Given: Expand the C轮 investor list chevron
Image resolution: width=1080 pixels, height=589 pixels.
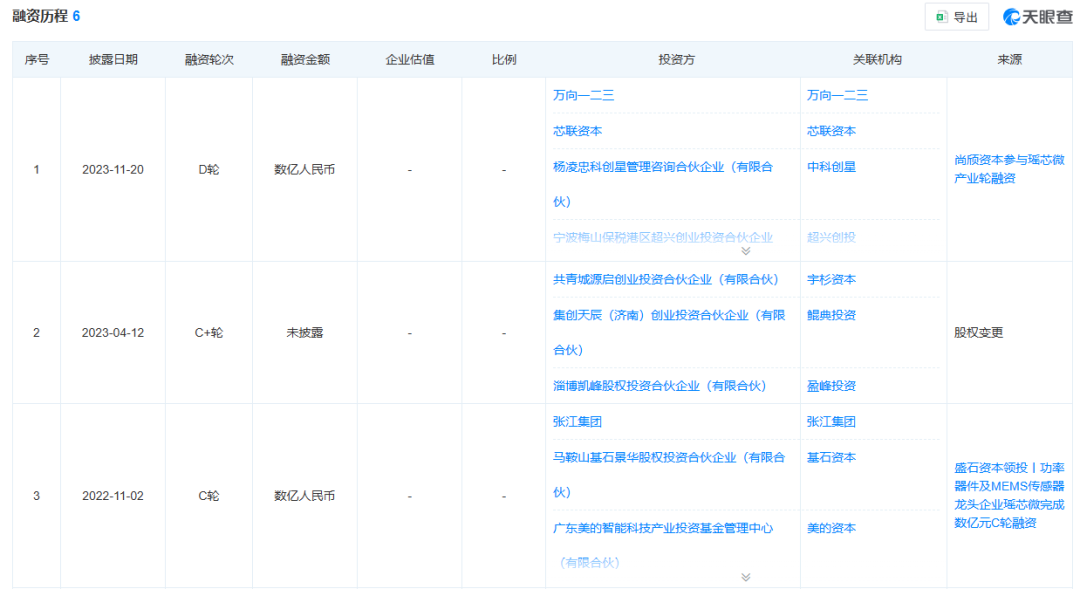Looking at the screenshot, I should pyautogui.click(x=745, y=577).
